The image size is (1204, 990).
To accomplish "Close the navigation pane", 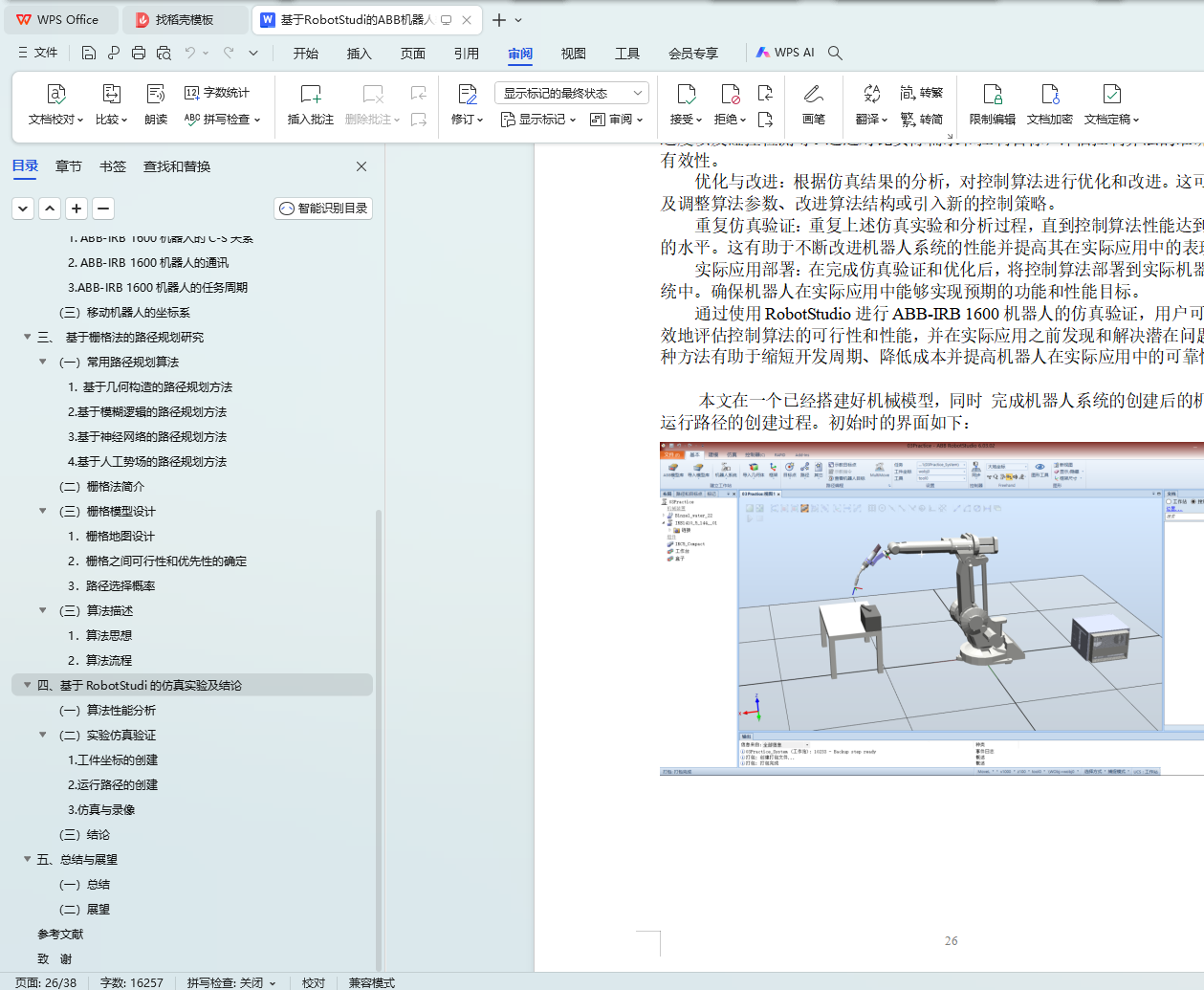I will click(361, 166).
